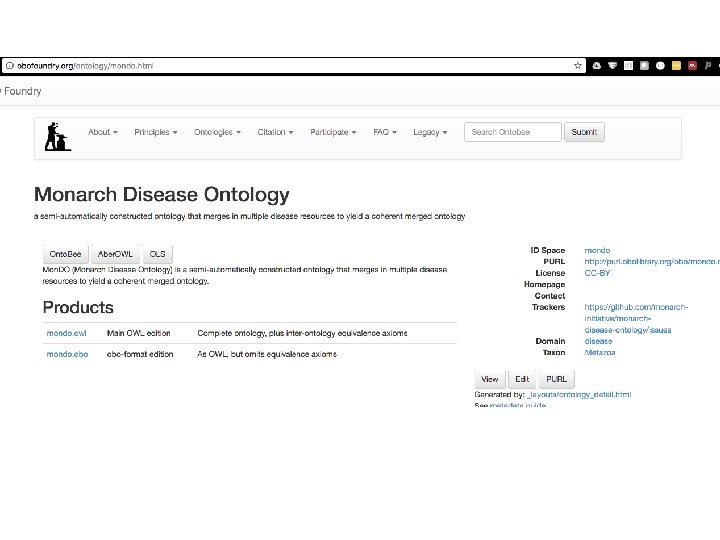This screenshot has width=720, height=540.
Task: Click the CC-BY license link
Action: pos(597,273)
